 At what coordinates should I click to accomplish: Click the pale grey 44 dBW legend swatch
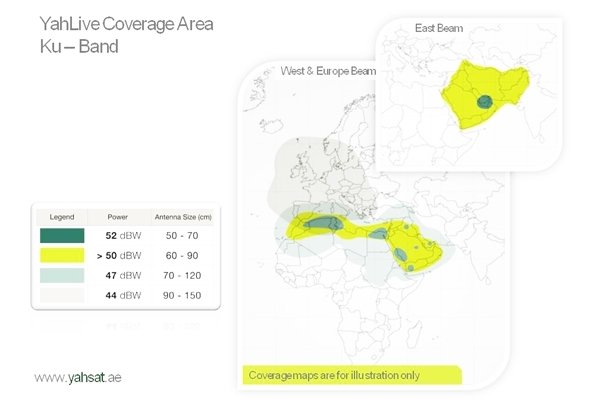pos(62,295)
